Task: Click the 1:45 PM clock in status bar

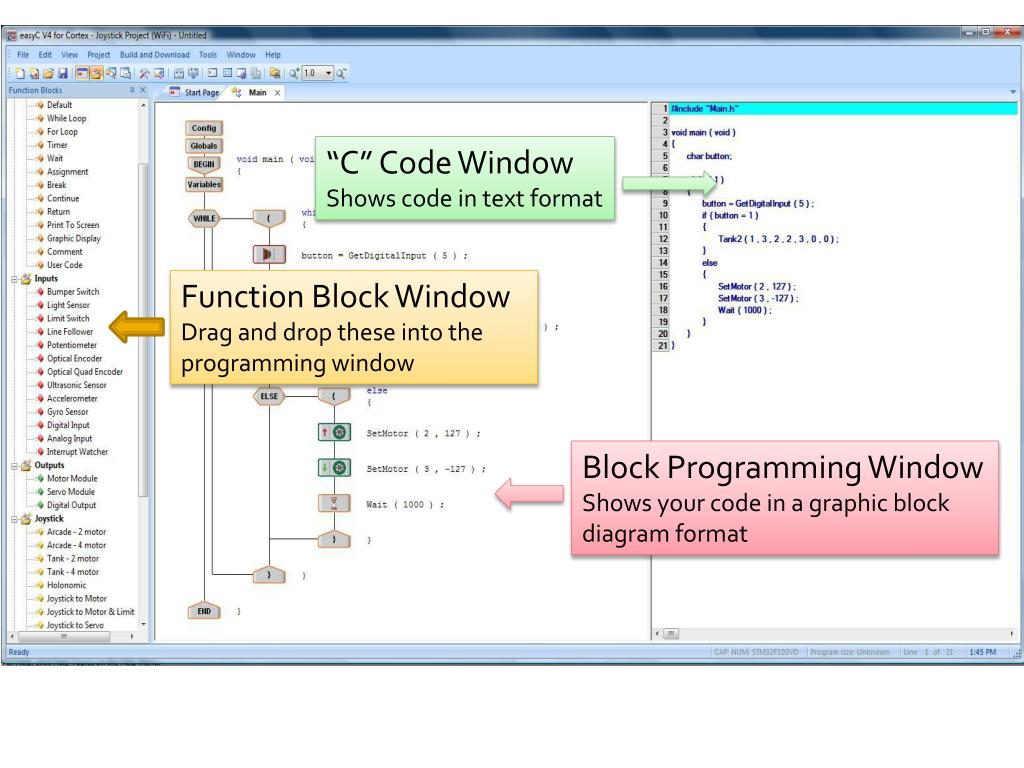Action: click(983, 652)
